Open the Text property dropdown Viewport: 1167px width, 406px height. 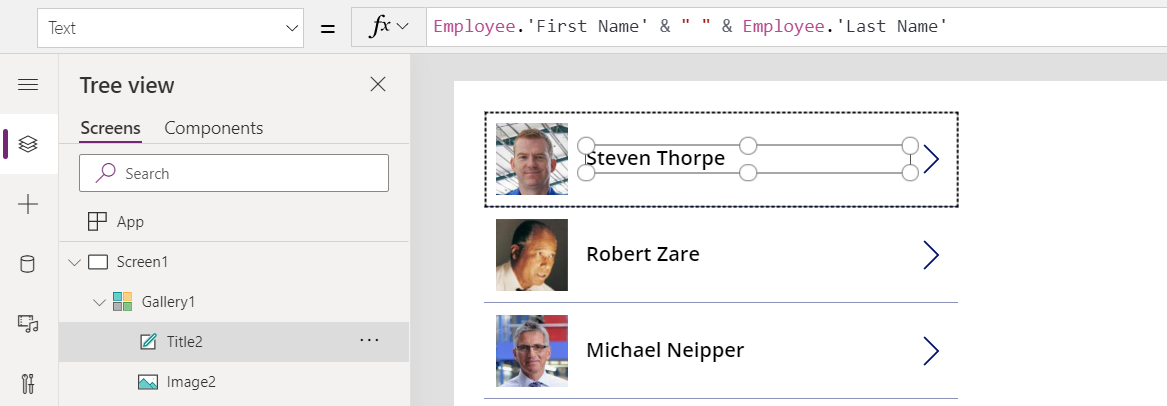[x=170, y=28]
